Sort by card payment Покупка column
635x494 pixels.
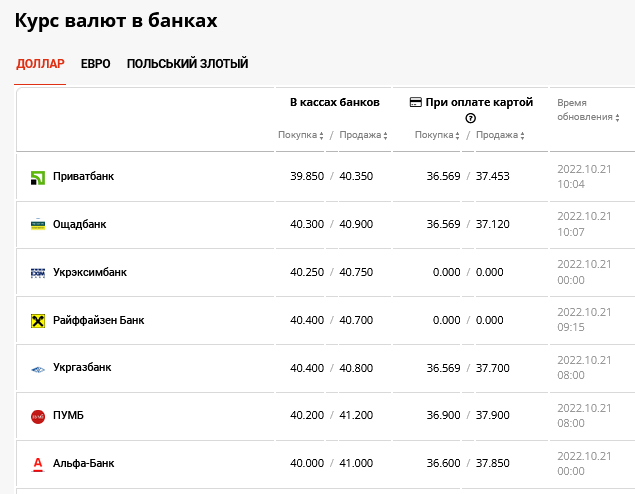437,135
